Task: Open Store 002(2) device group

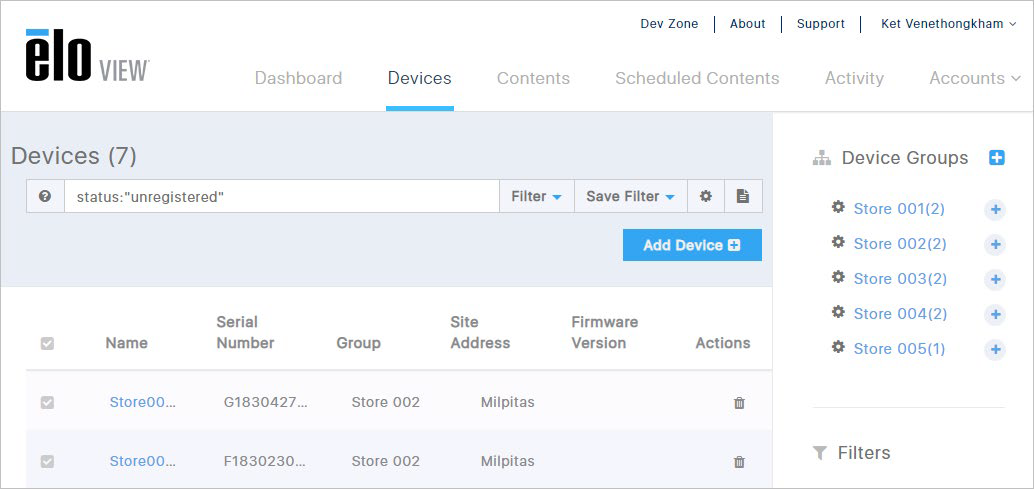Action: click(x=899, y=244)
